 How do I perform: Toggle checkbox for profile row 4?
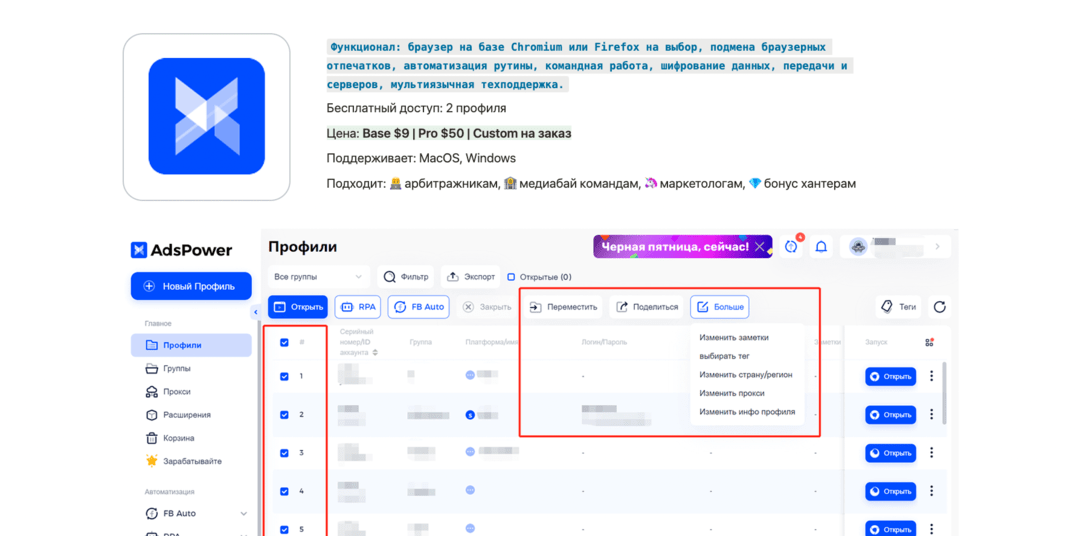pyautogui.click(x=284, y=491)
